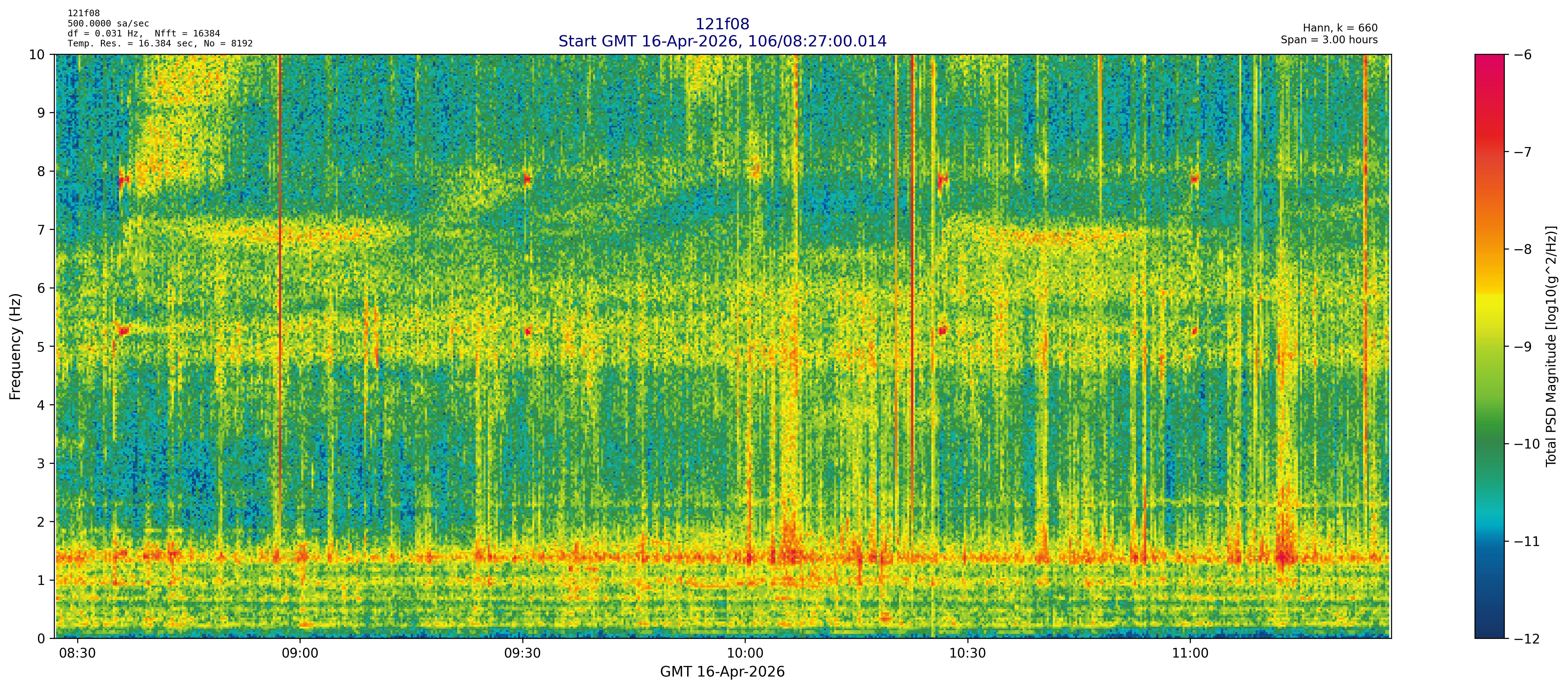Click the 5 Hz frequency tick label

tap(41, 346)
